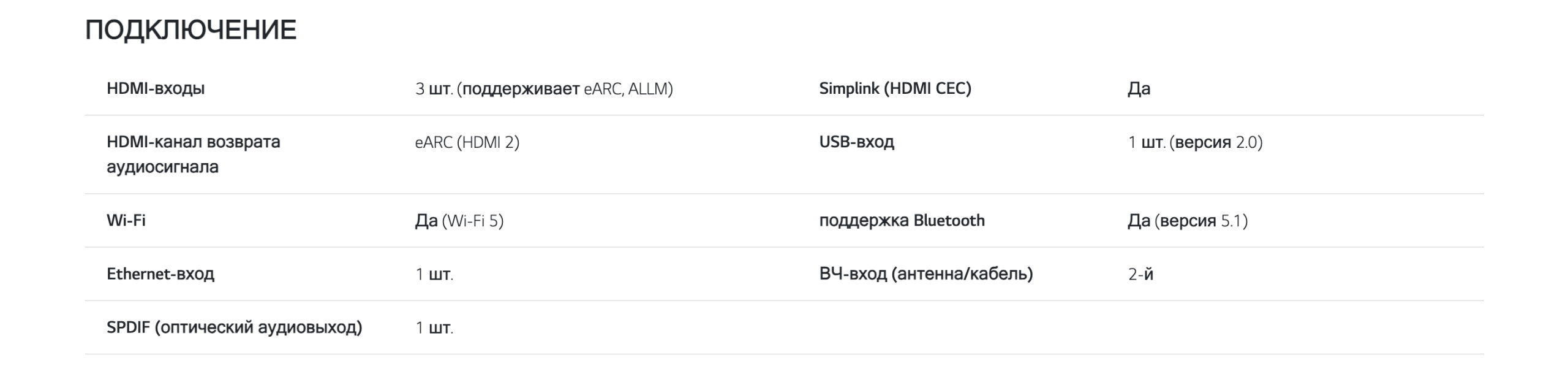The width and height of the screenshot is (1568, 371).
Task: Click the SPDIF (оптический аудиовыход) label
Action: click(x=234, y=327)
